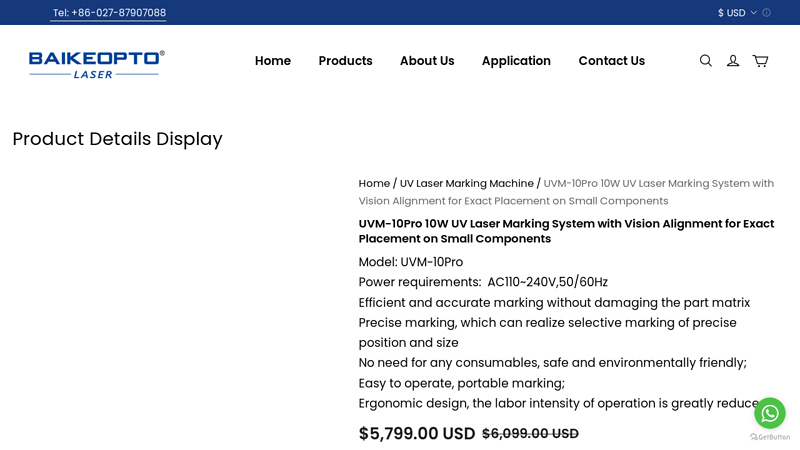Click the BAIKEOPTO Laser logo
The image size is (800, 450).
tap(97, 63)
